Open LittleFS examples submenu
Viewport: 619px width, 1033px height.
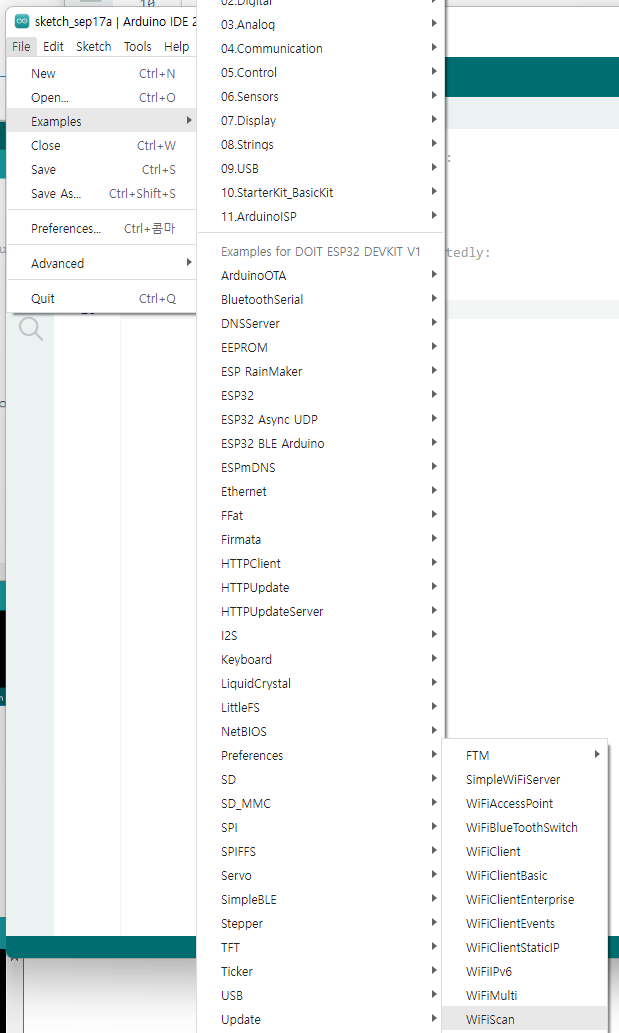click(321, 708)
